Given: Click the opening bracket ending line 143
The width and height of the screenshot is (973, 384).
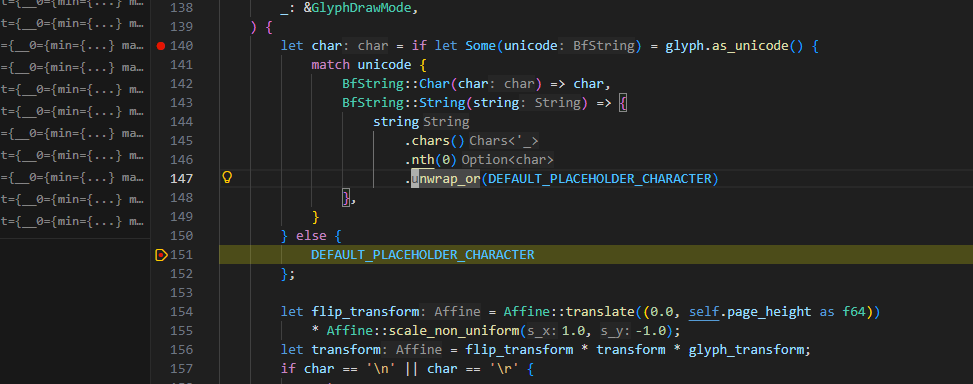Looking at the screenshot, I should (x=623, y=103).
